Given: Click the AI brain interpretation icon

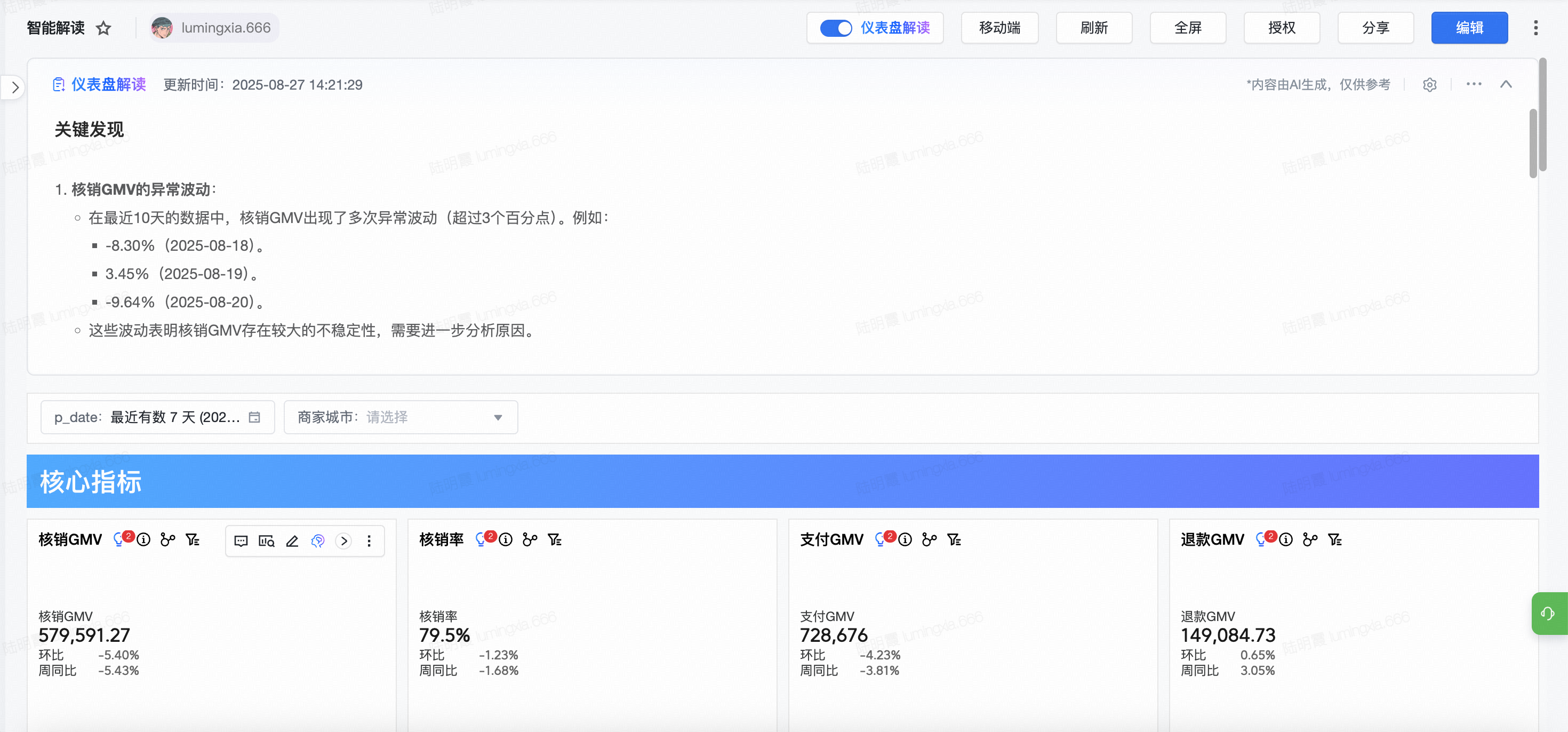Looking at the screenshot, I should 318,541.
